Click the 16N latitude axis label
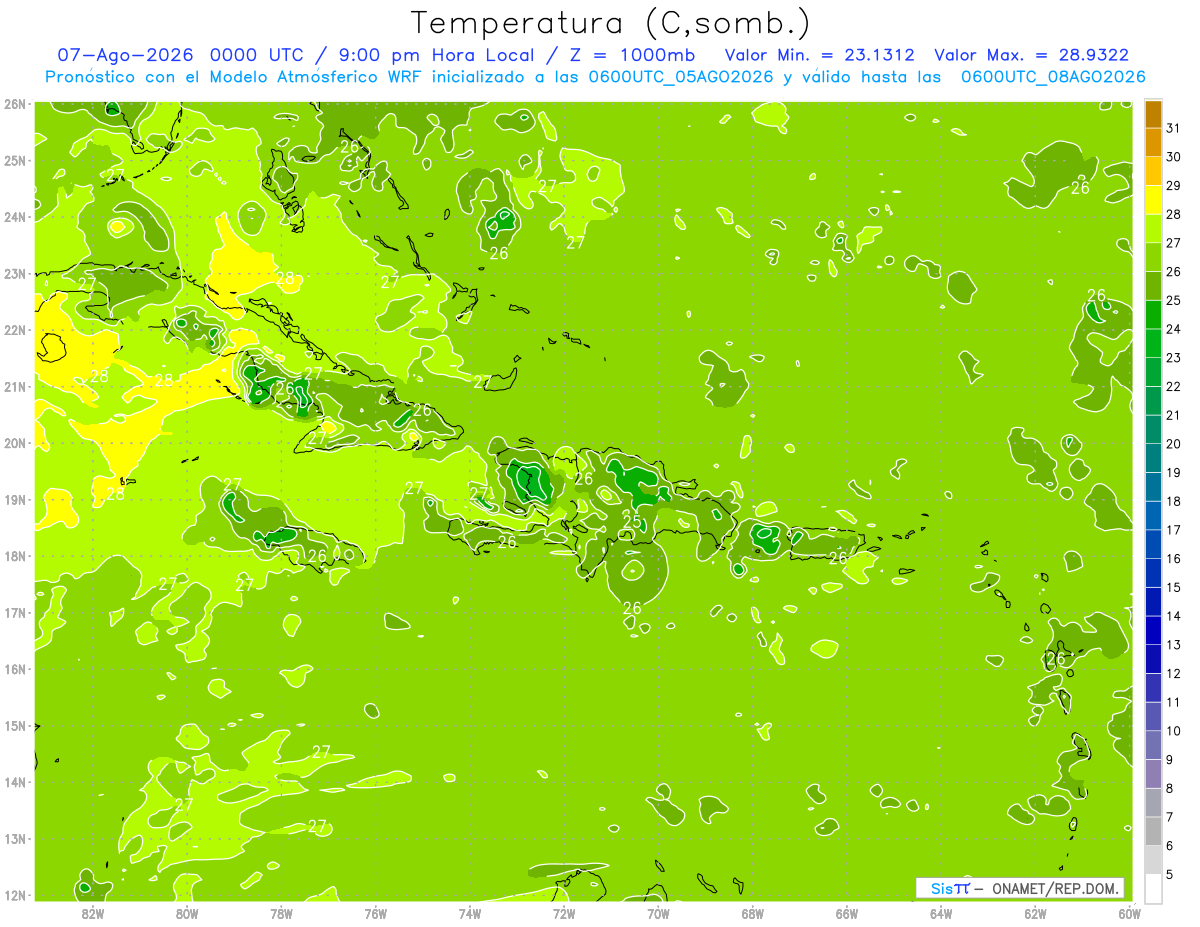The height and width of the screenshot is (927, 1200). (14, 669)
